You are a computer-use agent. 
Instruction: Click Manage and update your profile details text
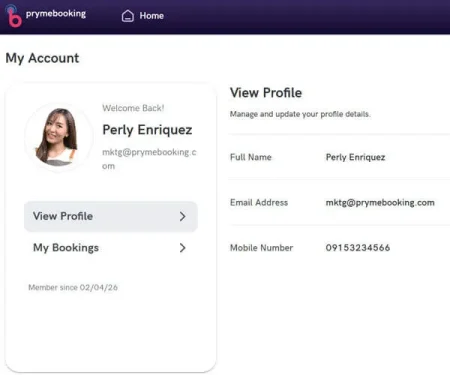point(300,114)
